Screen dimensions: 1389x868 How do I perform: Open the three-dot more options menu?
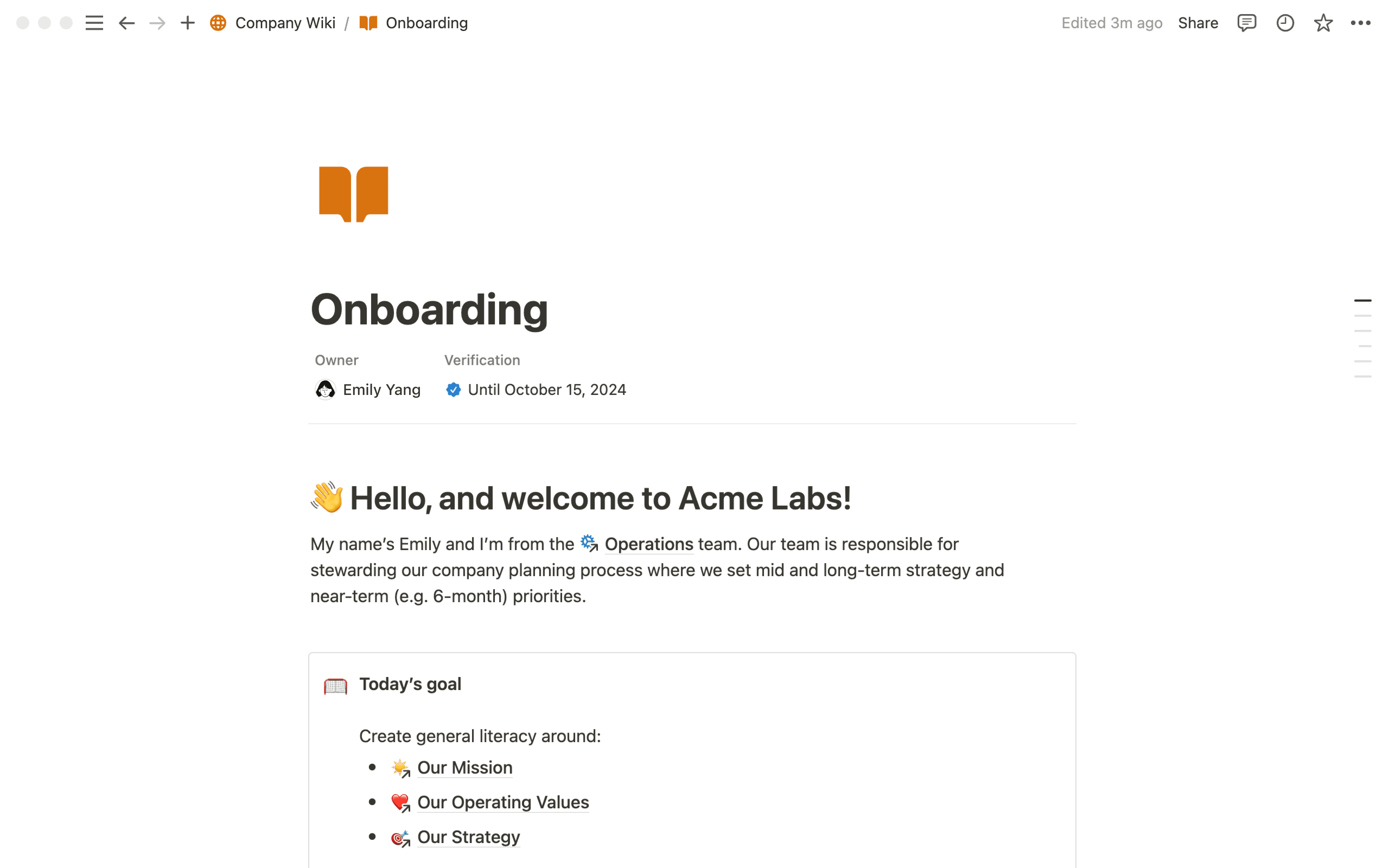[1360, 23]
